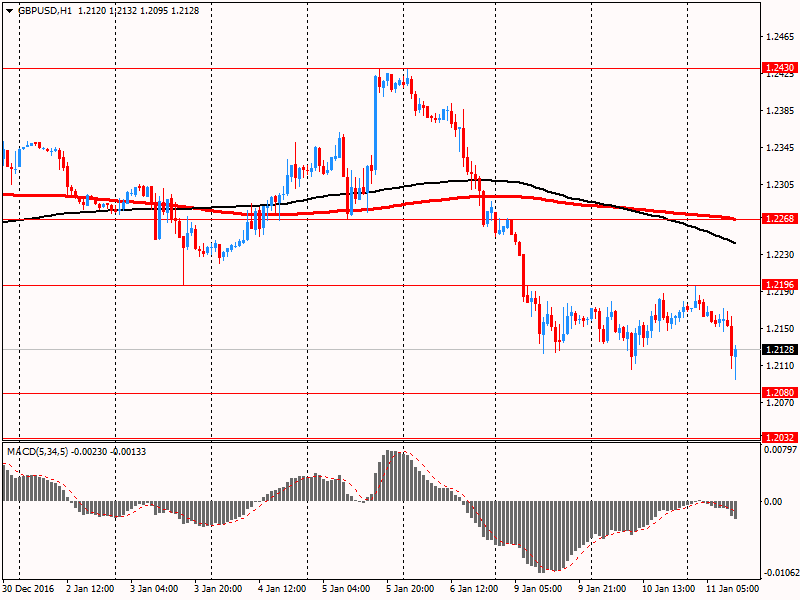The width and height of the screenshot is (800, 600).
Task: Click the 3 Jan 04:00 time label
Action: (155, 589)
